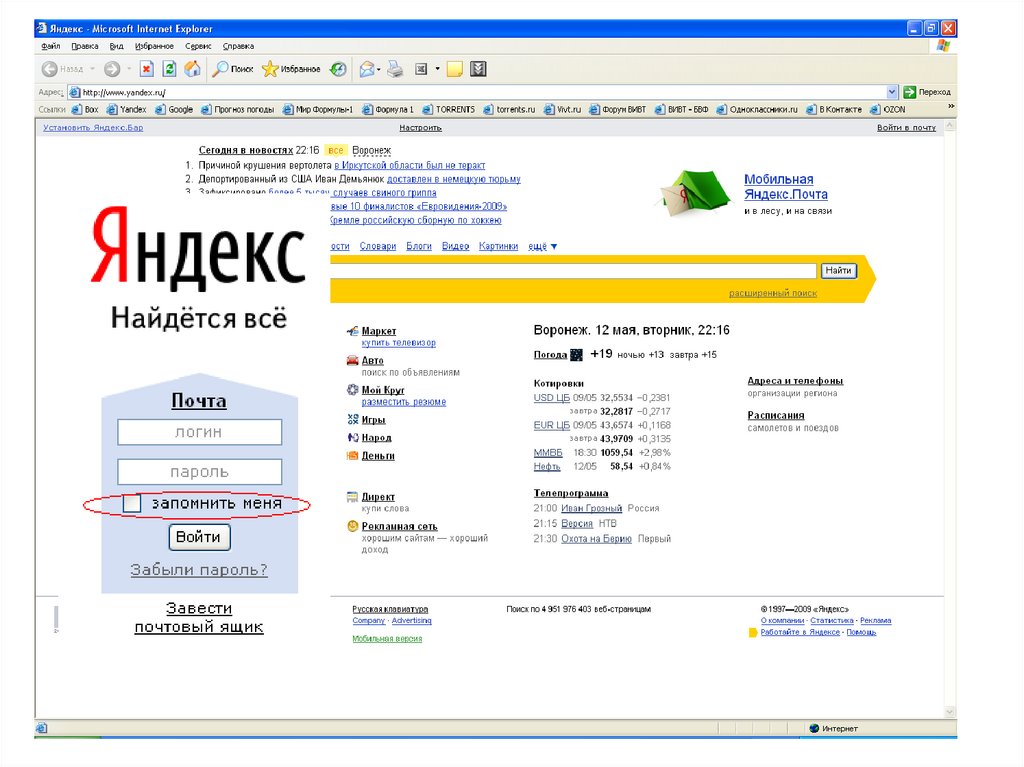Open the Правка menu
This screenshot has height=767, width=1024.
85,46
